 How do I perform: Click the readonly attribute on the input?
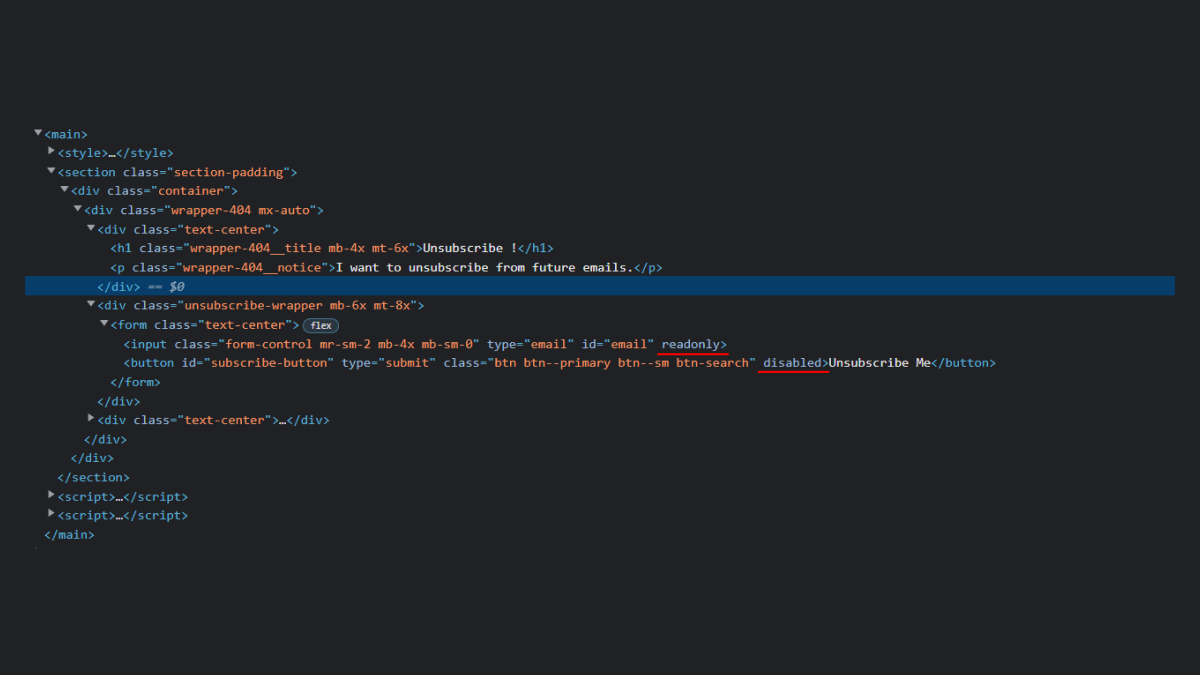tap(691, 344)
